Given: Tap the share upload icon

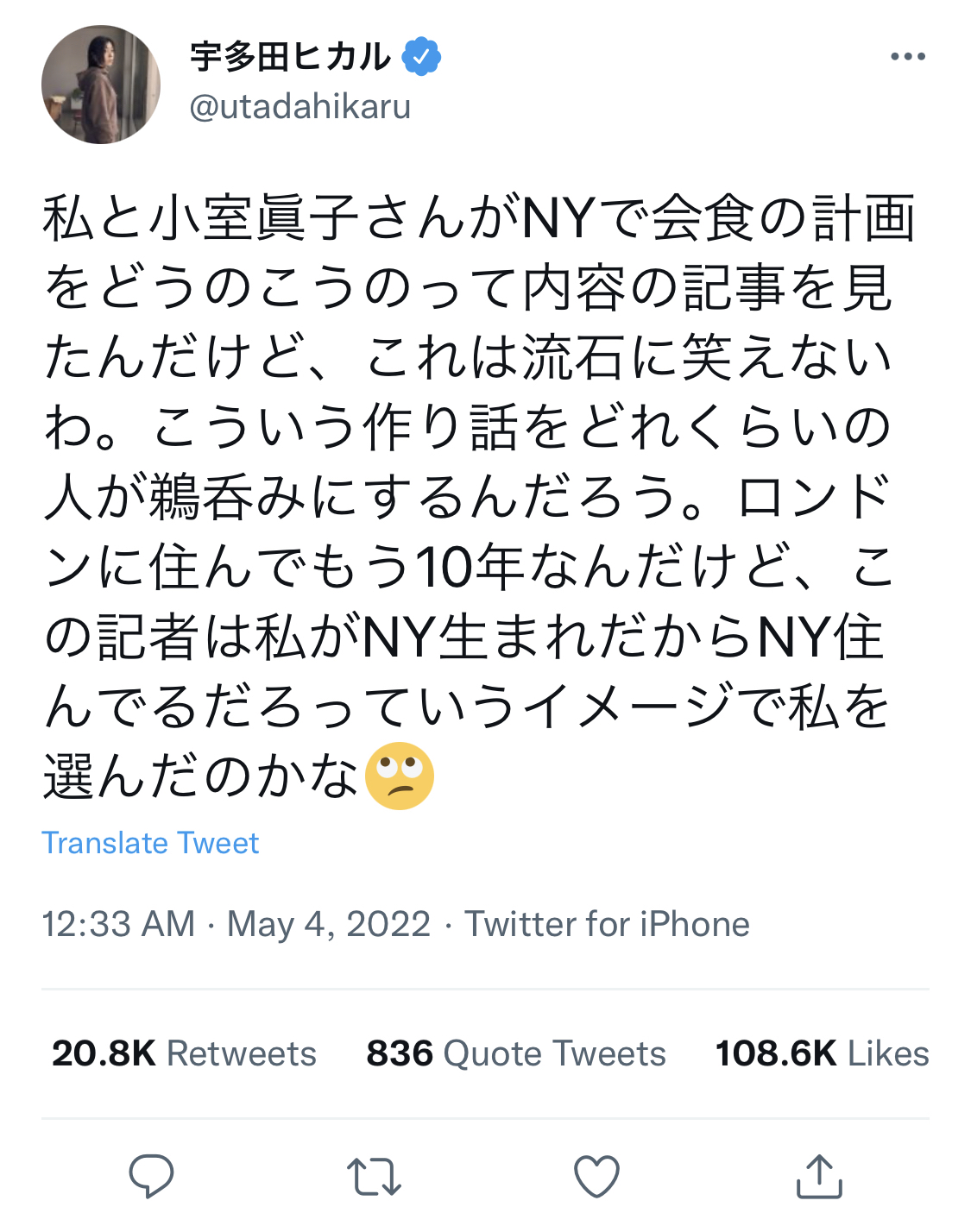Looking at the screenshot, I should [818, 1176].
